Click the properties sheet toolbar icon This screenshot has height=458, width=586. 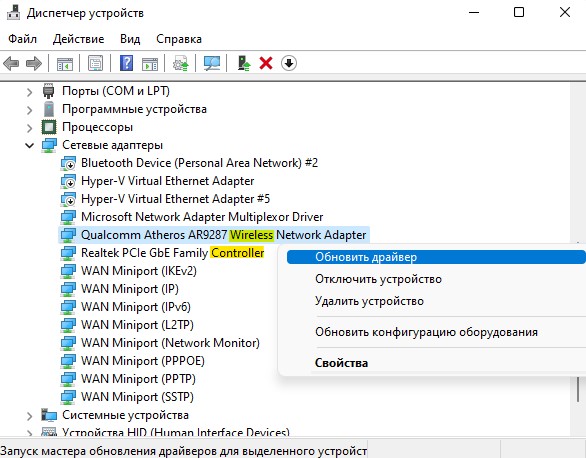coord(95,63)
